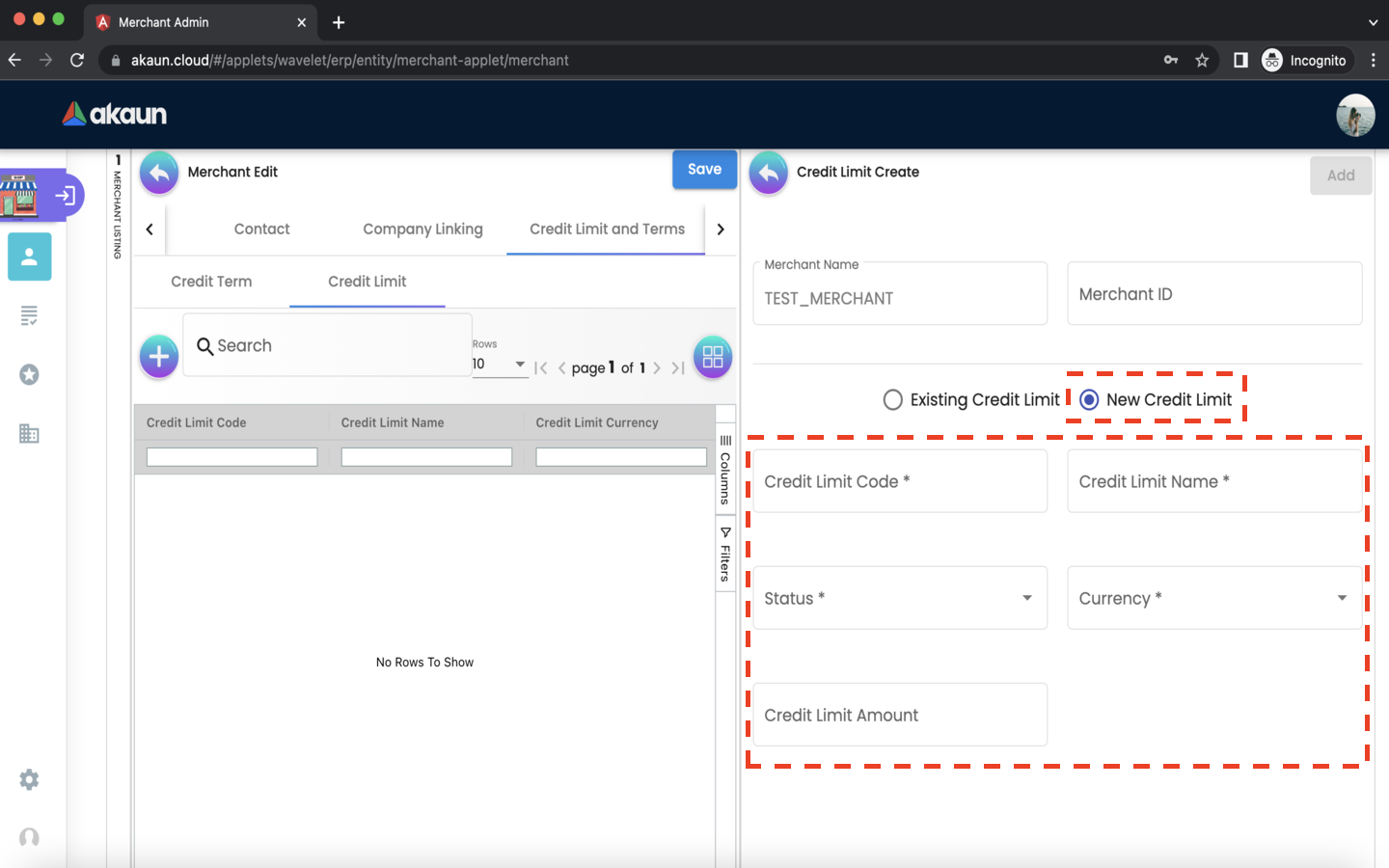The width and height of the screenshot is (1389, 868).
Task: Open the settings gear in sidebar
Action: (30, 779)
